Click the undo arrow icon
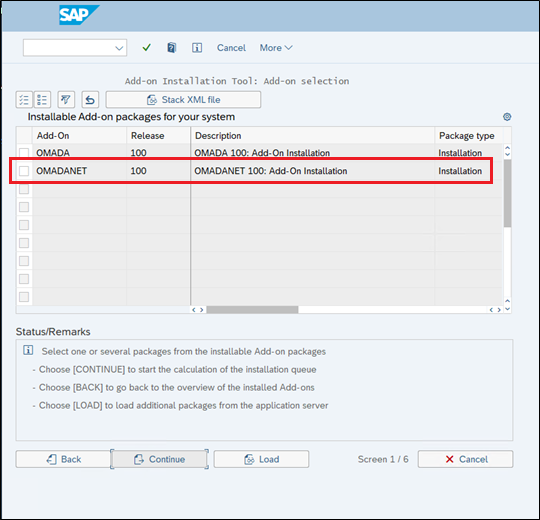This screenshot has height=520, width=540. [x=90, y=100]
